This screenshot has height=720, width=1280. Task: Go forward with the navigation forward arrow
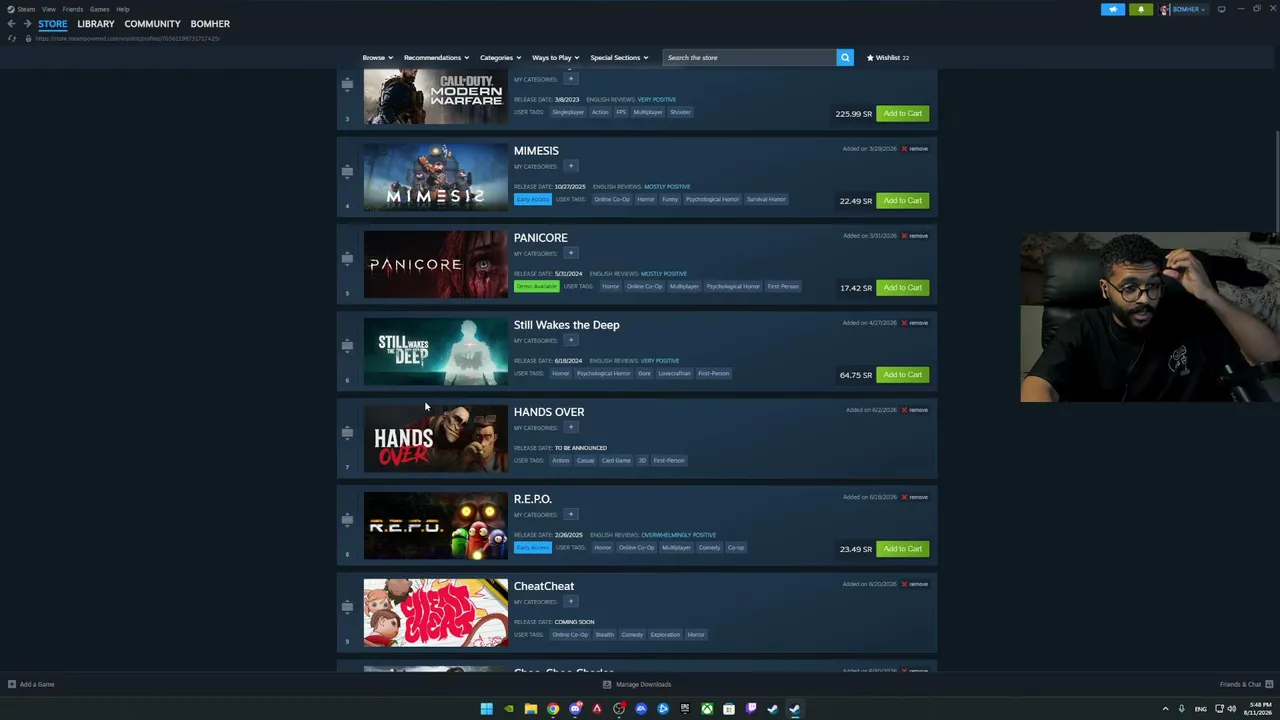27,24
